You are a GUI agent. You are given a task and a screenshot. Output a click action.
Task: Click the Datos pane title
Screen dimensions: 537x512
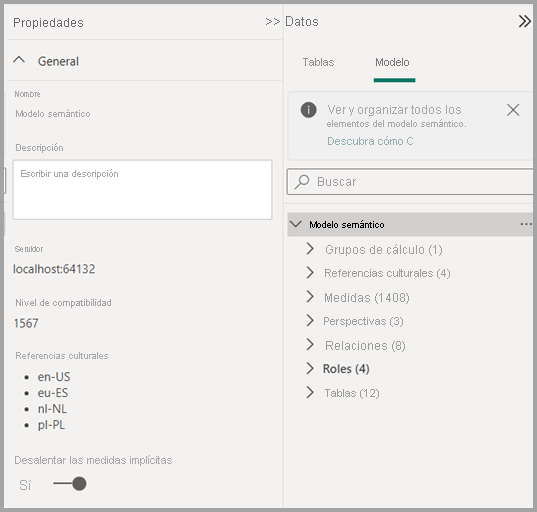[302, 22]
